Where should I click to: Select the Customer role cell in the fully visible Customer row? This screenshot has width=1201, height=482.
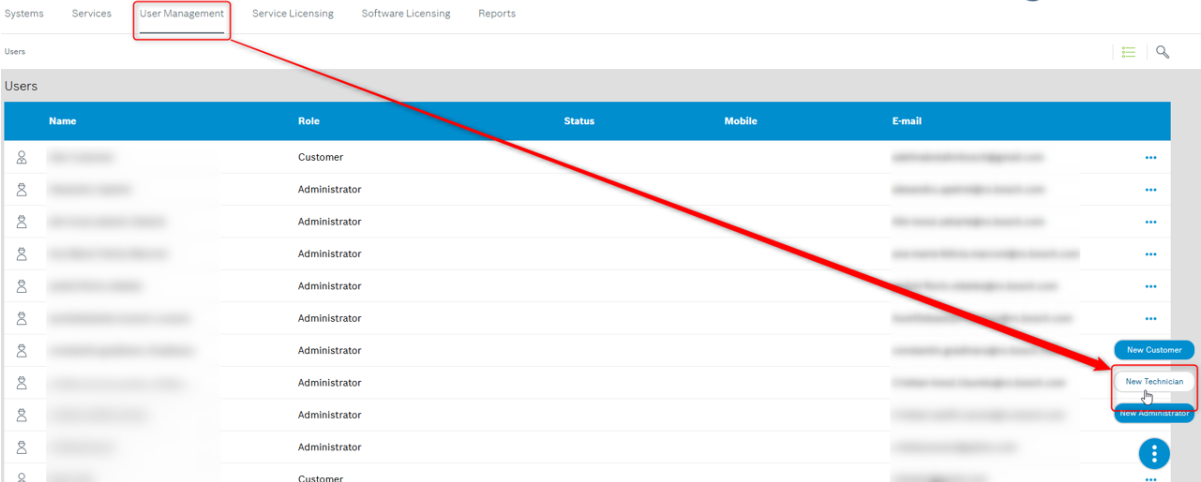coord(320,157)
